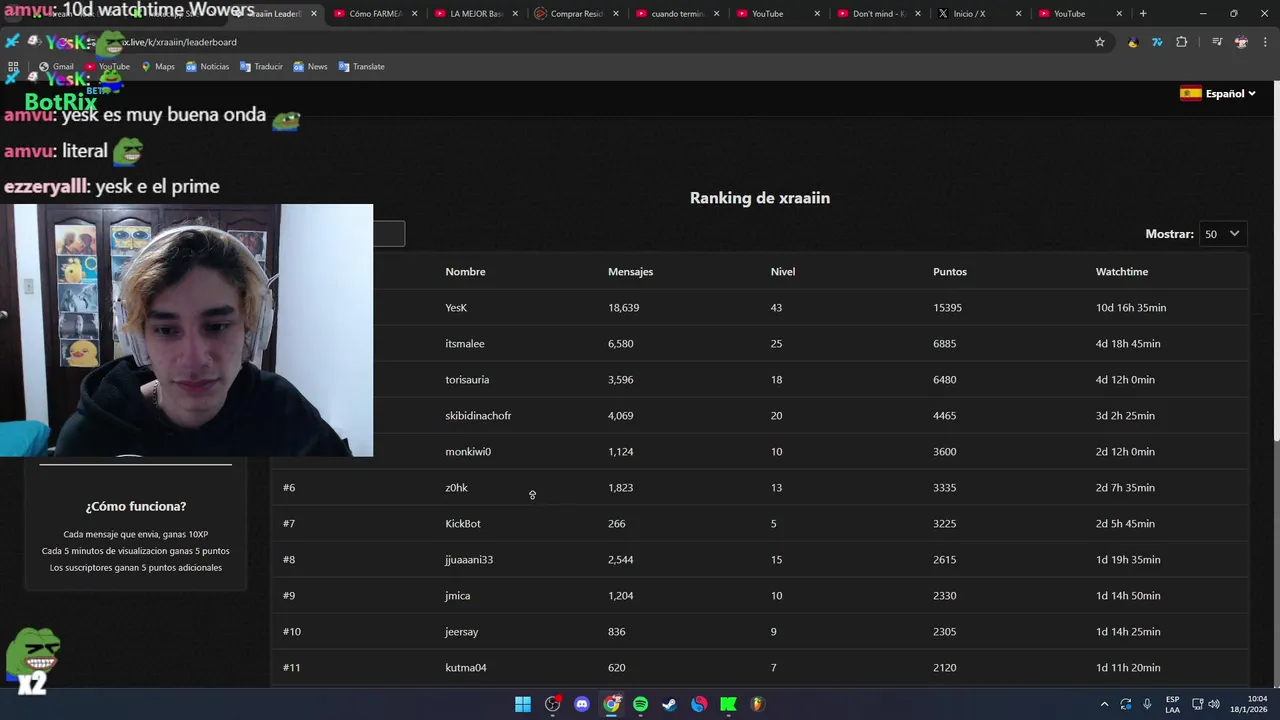Click the Nivel column header

coord(783,272)
